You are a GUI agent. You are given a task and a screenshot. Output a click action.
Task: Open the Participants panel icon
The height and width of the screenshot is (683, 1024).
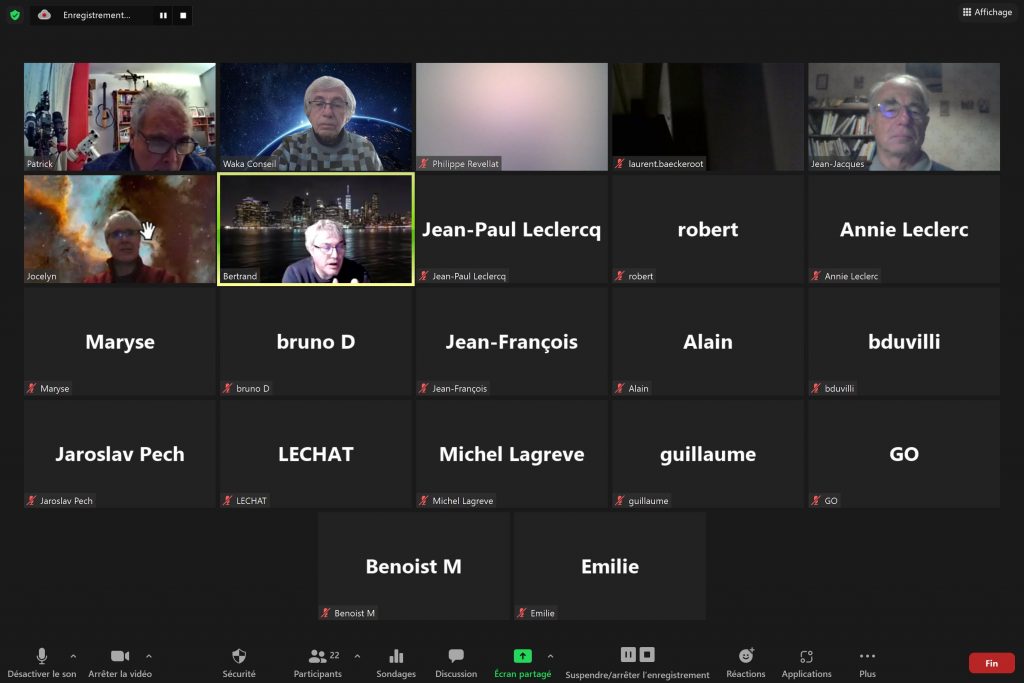[317, 656]
